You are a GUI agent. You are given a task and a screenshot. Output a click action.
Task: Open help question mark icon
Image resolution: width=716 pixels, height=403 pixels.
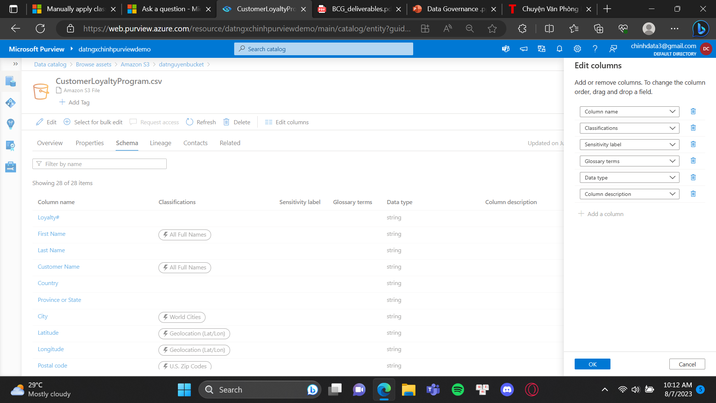(x=595, y=49)
